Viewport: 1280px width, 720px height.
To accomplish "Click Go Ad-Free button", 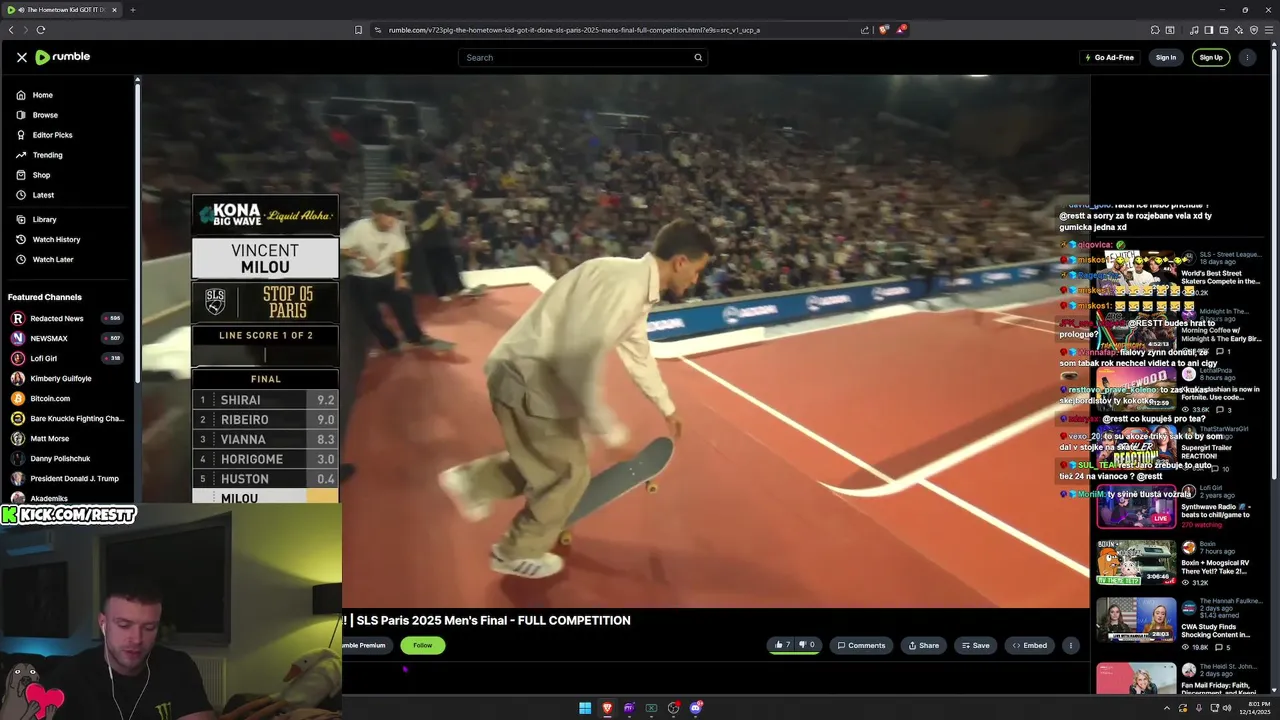I will [1110, 57].
